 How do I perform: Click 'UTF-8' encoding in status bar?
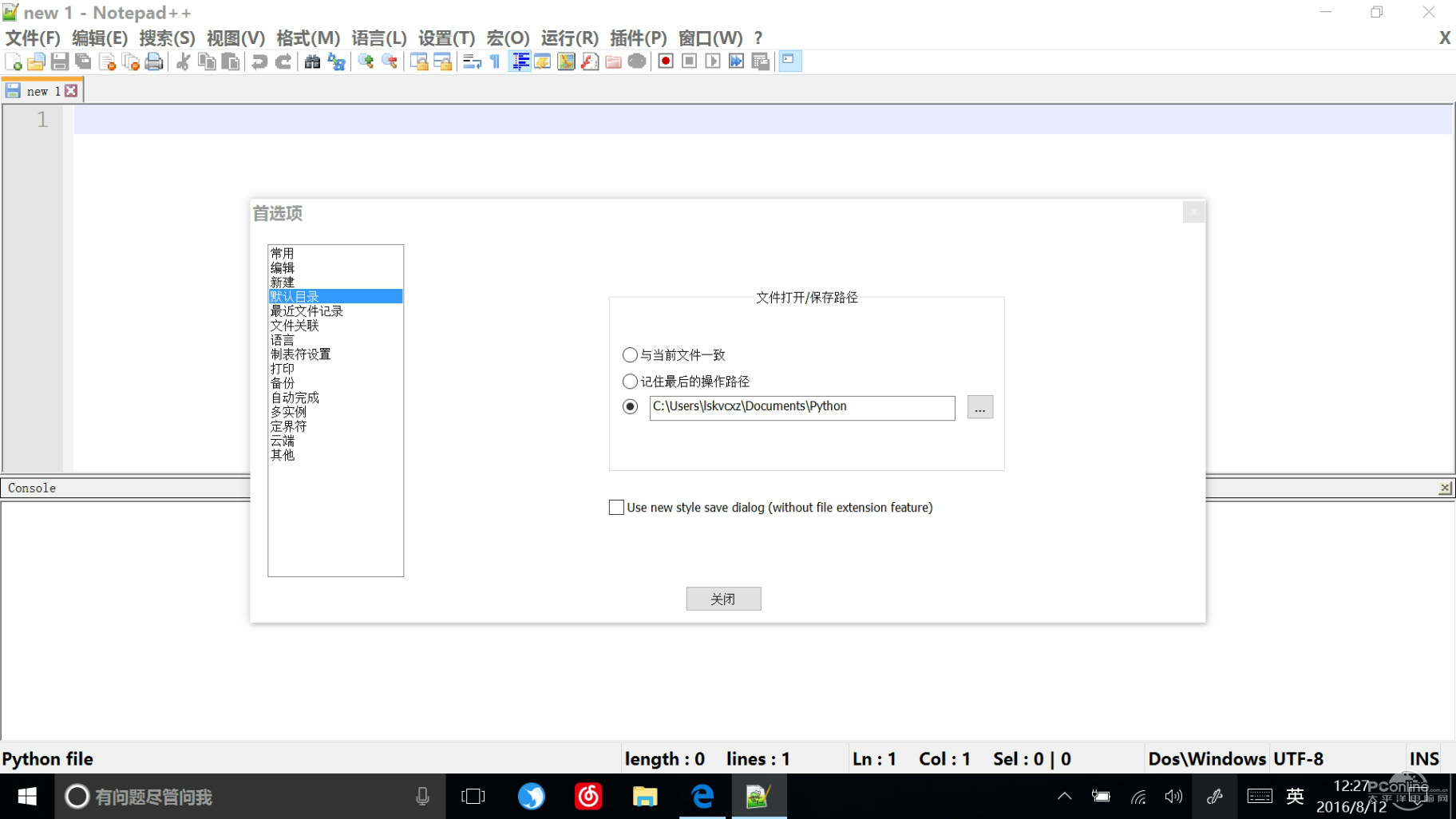(1298, 758)
